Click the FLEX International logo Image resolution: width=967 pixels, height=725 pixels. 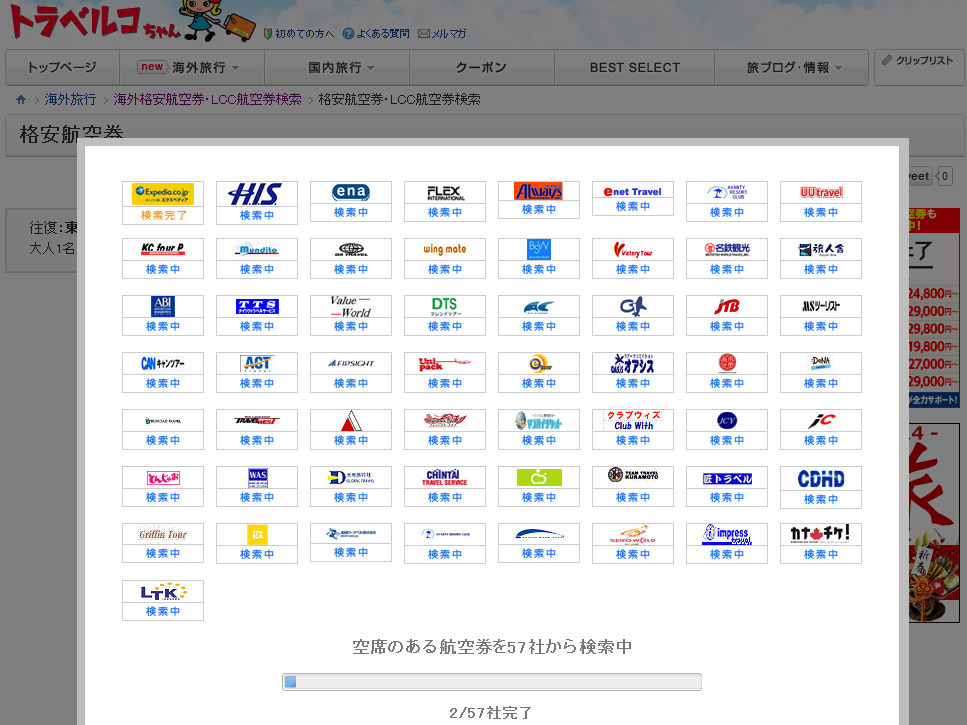pos(445,192)
